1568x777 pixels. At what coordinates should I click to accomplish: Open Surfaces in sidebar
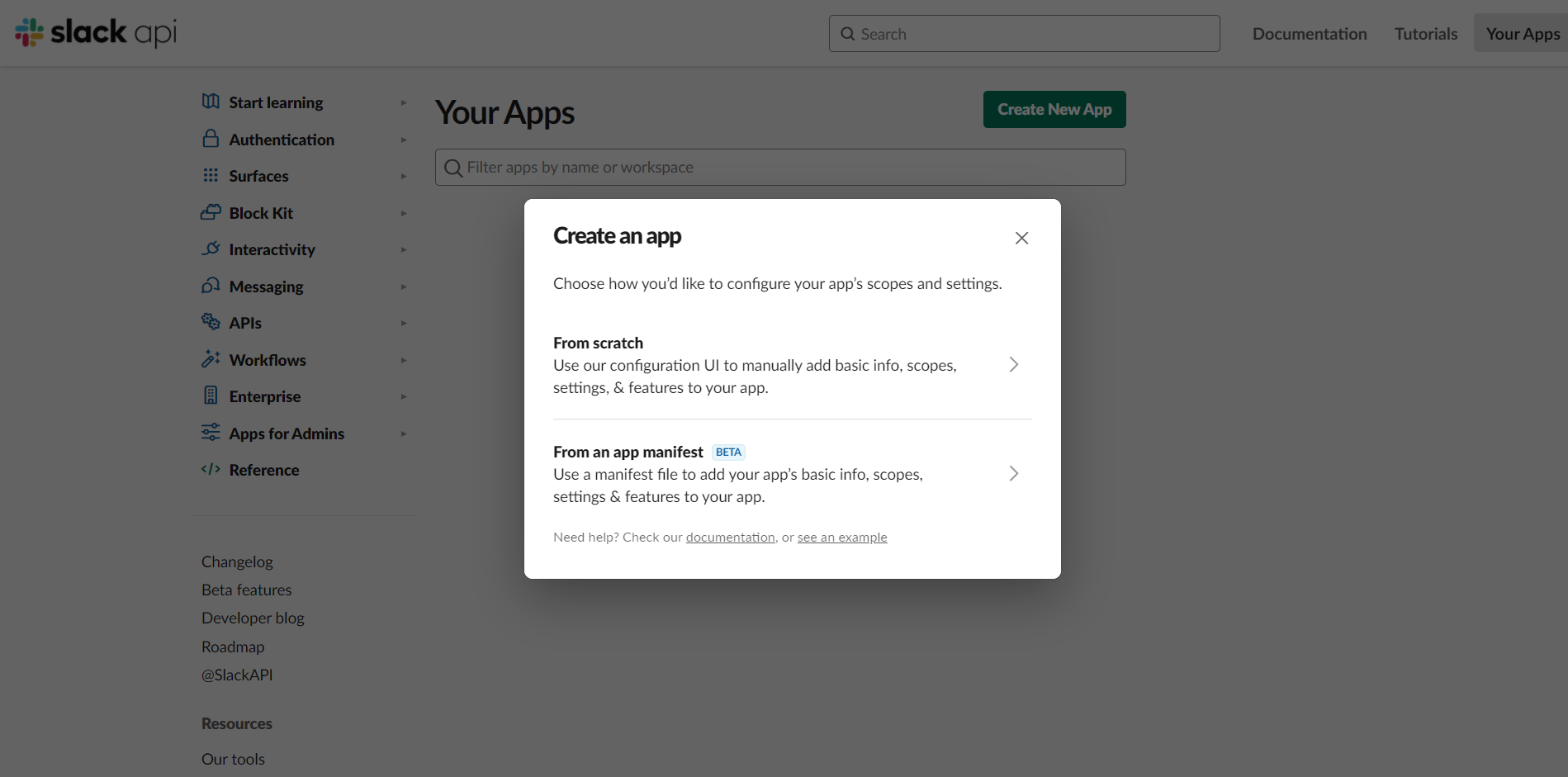click(x=258, y=176)
